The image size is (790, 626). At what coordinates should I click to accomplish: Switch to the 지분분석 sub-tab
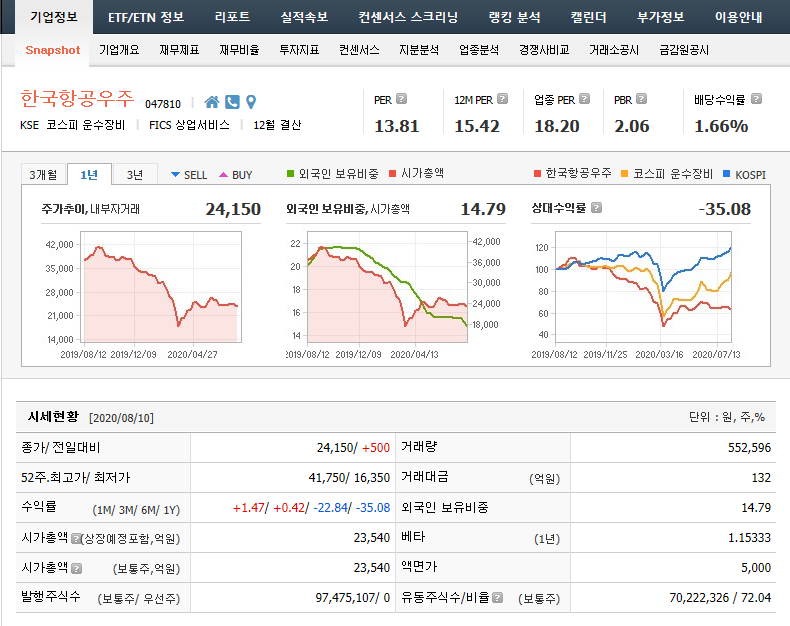419,50
